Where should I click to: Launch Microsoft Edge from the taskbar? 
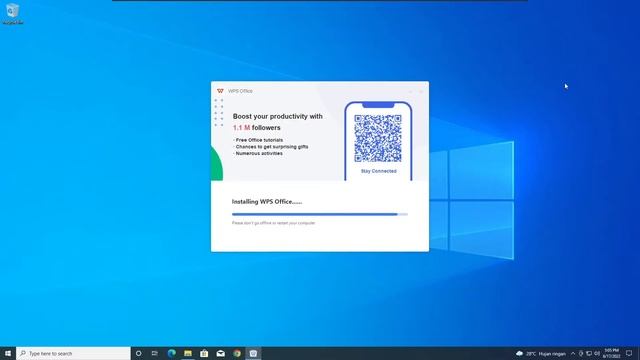(x=171, y=353)
